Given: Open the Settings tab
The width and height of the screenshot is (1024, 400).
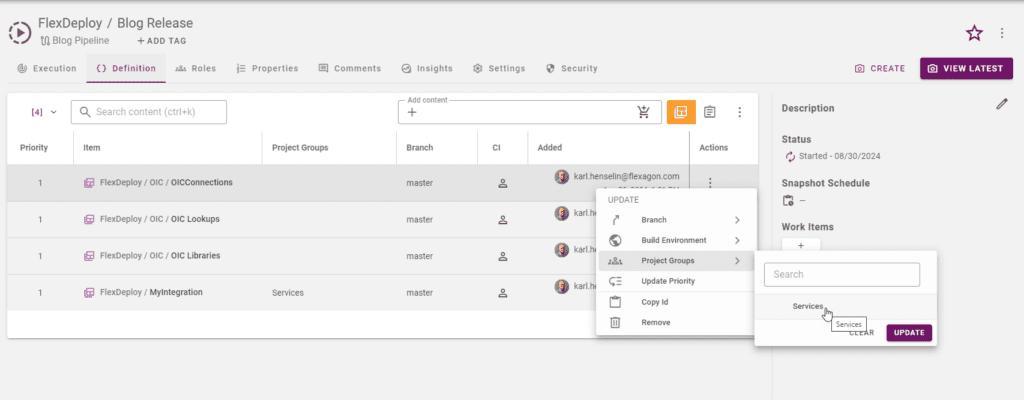Looking at the screenshot, I should pyautogui.click(x=499, y=68).
